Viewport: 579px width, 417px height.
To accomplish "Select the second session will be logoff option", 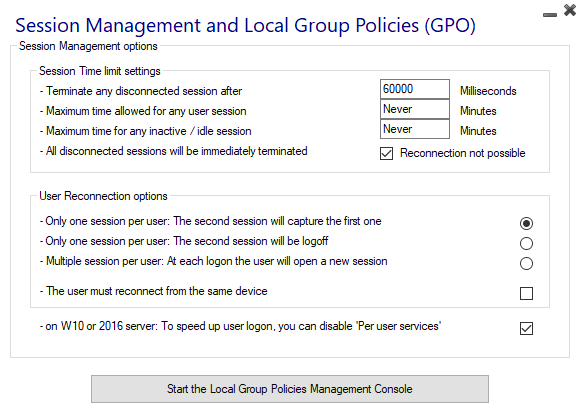I will click(x=526, y=243).
